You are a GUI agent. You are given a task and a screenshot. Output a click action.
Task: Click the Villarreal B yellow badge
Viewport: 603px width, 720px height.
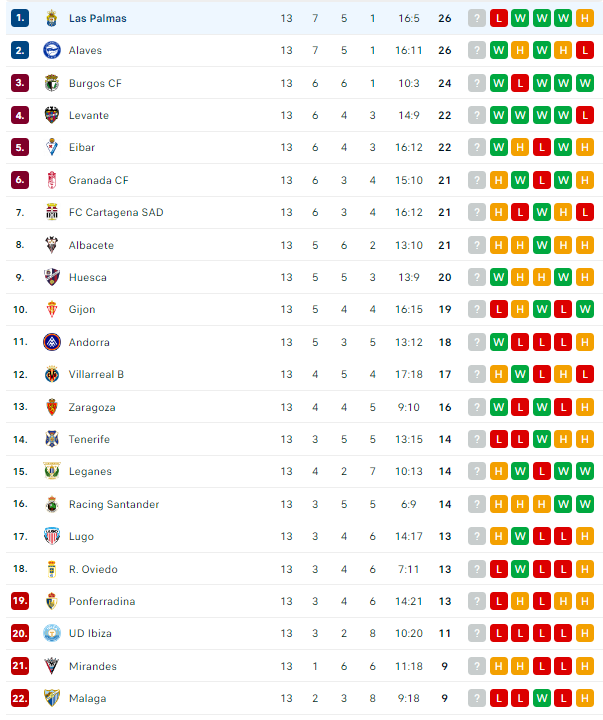[x=52, y=375]
